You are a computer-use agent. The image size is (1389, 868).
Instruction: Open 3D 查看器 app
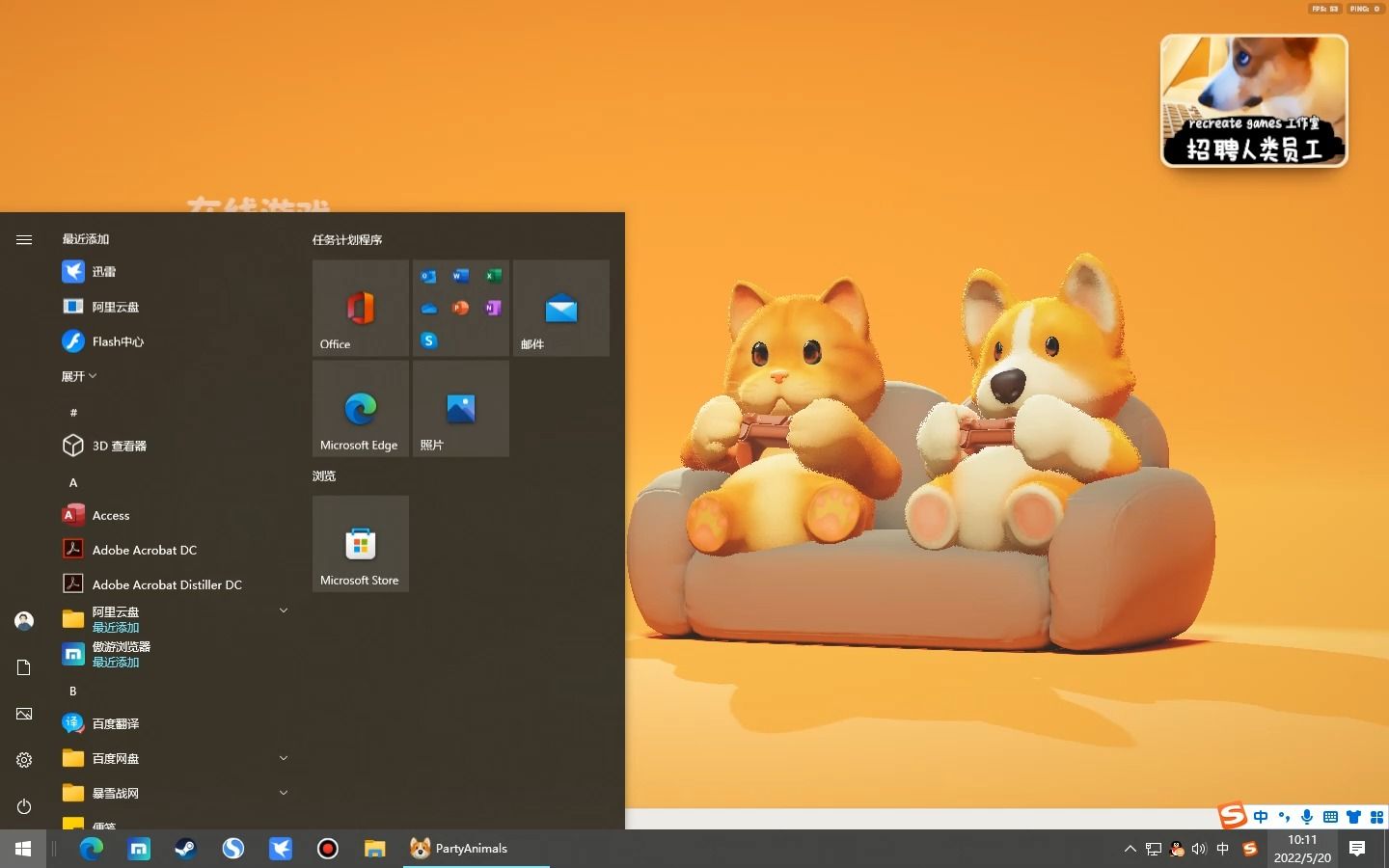coord(176,446)
